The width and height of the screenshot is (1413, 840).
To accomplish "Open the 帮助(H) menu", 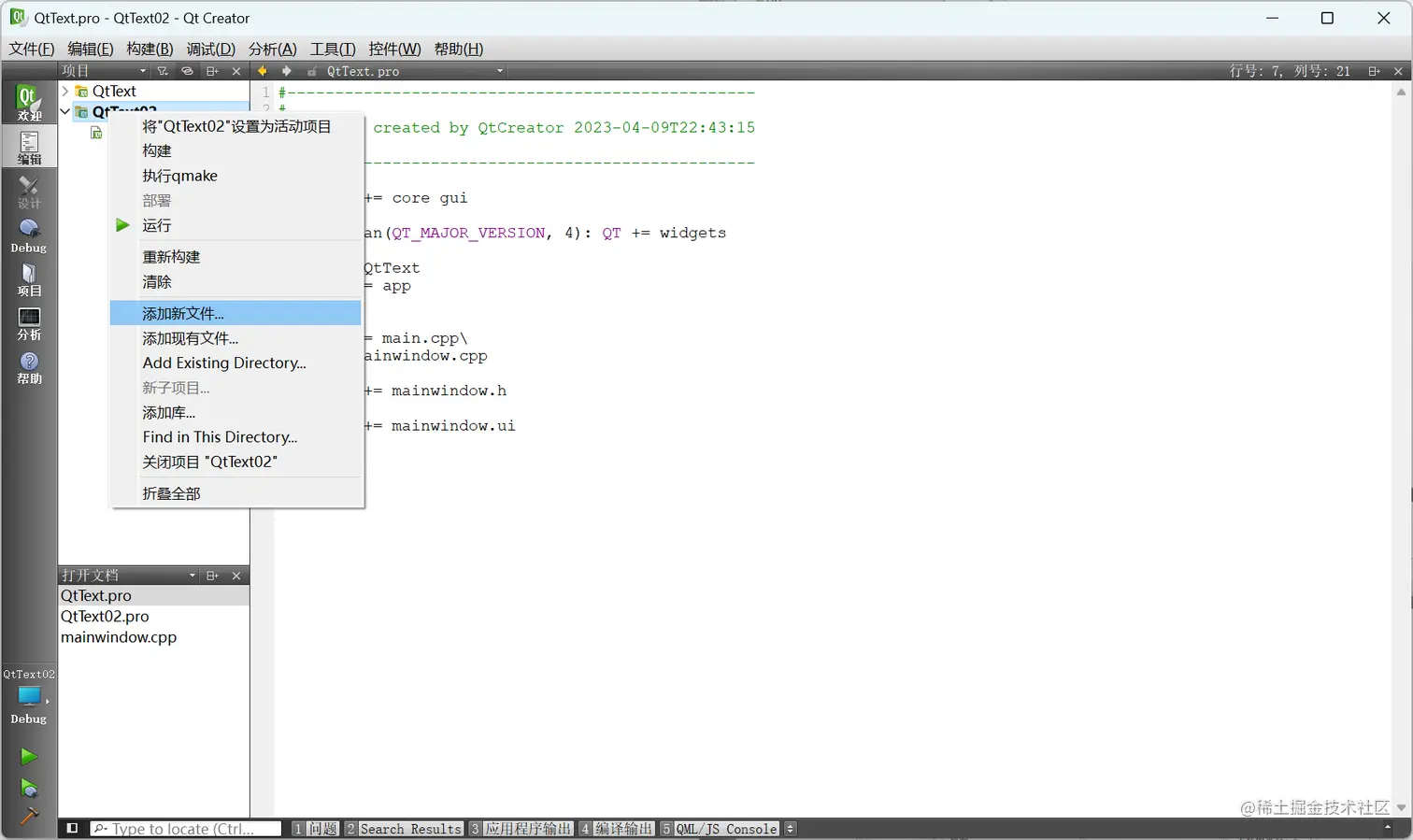I will click(459, 49).
